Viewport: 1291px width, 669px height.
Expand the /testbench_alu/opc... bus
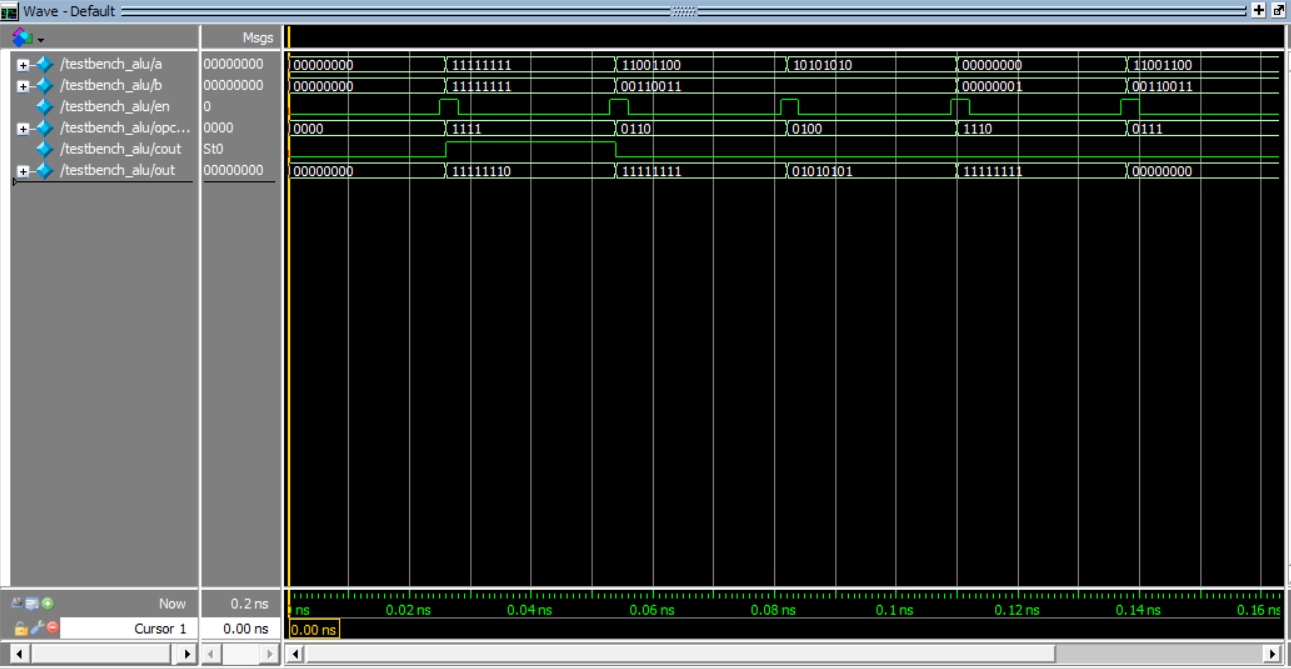click(x=23, y=128)
